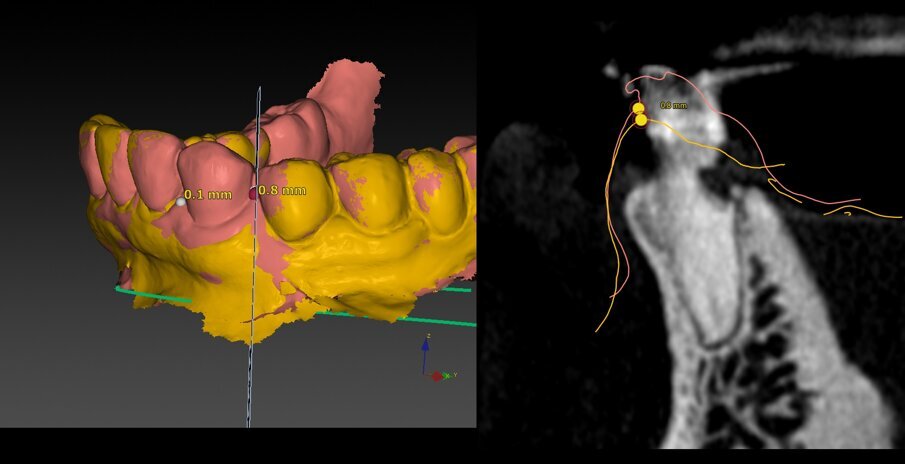The height and width of the screenshot is (464, 905).
Task: Click the vertical section plane line
Action: click(x=254, y=257)
